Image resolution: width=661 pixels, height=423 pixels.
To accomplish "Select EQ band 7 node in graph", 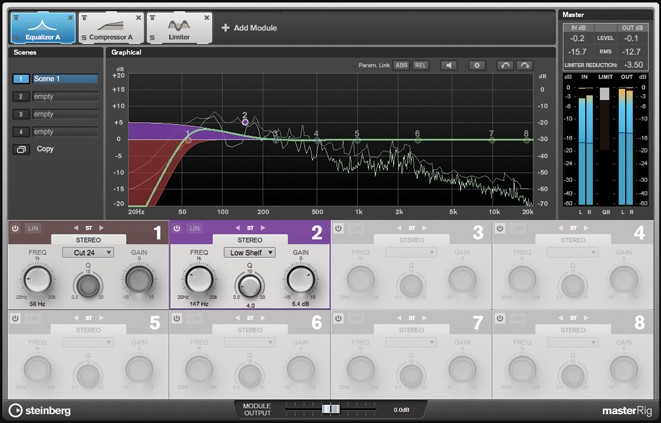I will (492, 140).
